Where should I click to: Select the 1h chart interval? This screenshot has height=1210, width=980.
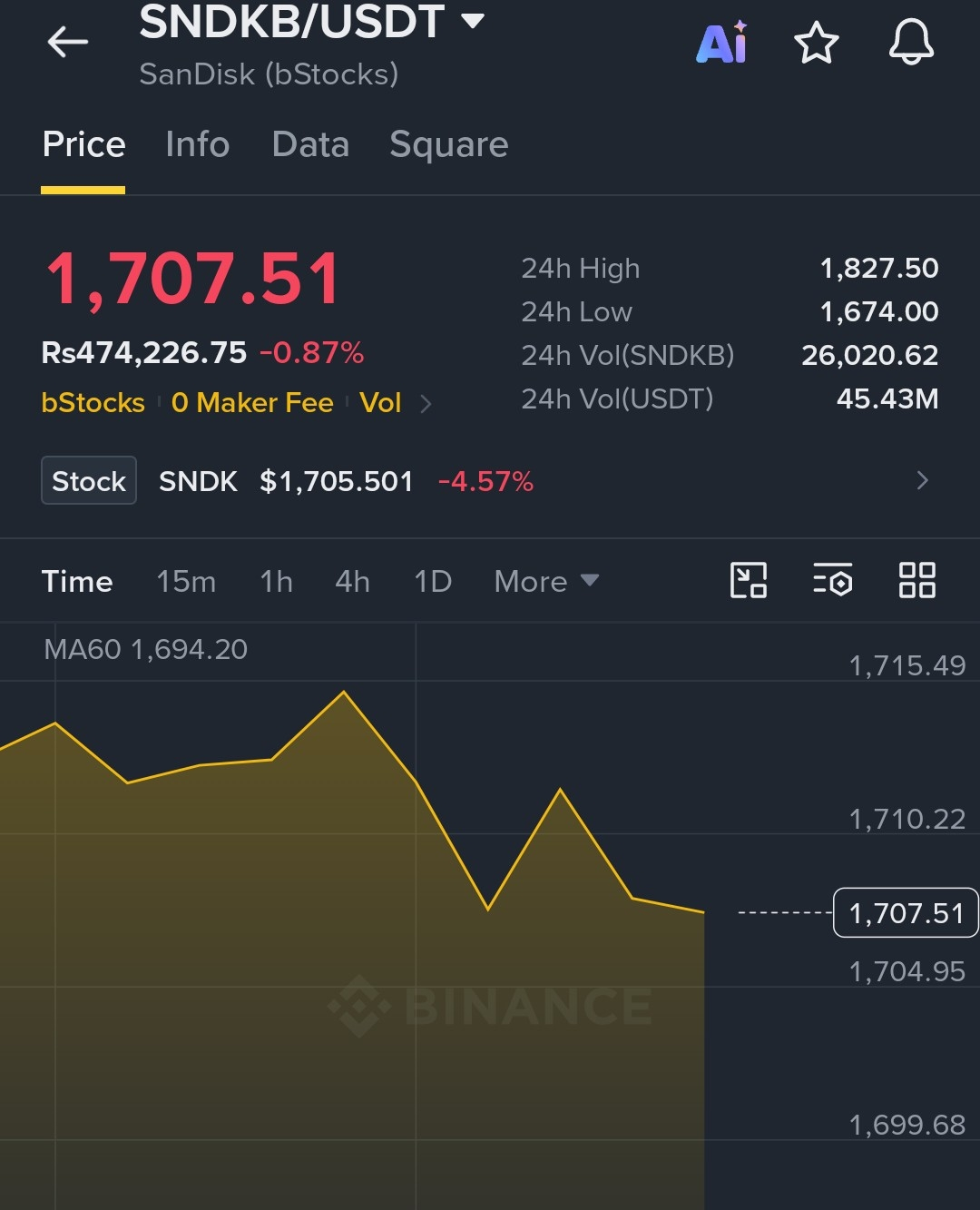[x=276, y=581]
